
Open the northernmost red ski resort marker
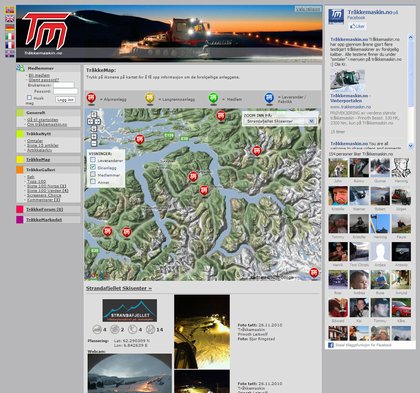221,116
